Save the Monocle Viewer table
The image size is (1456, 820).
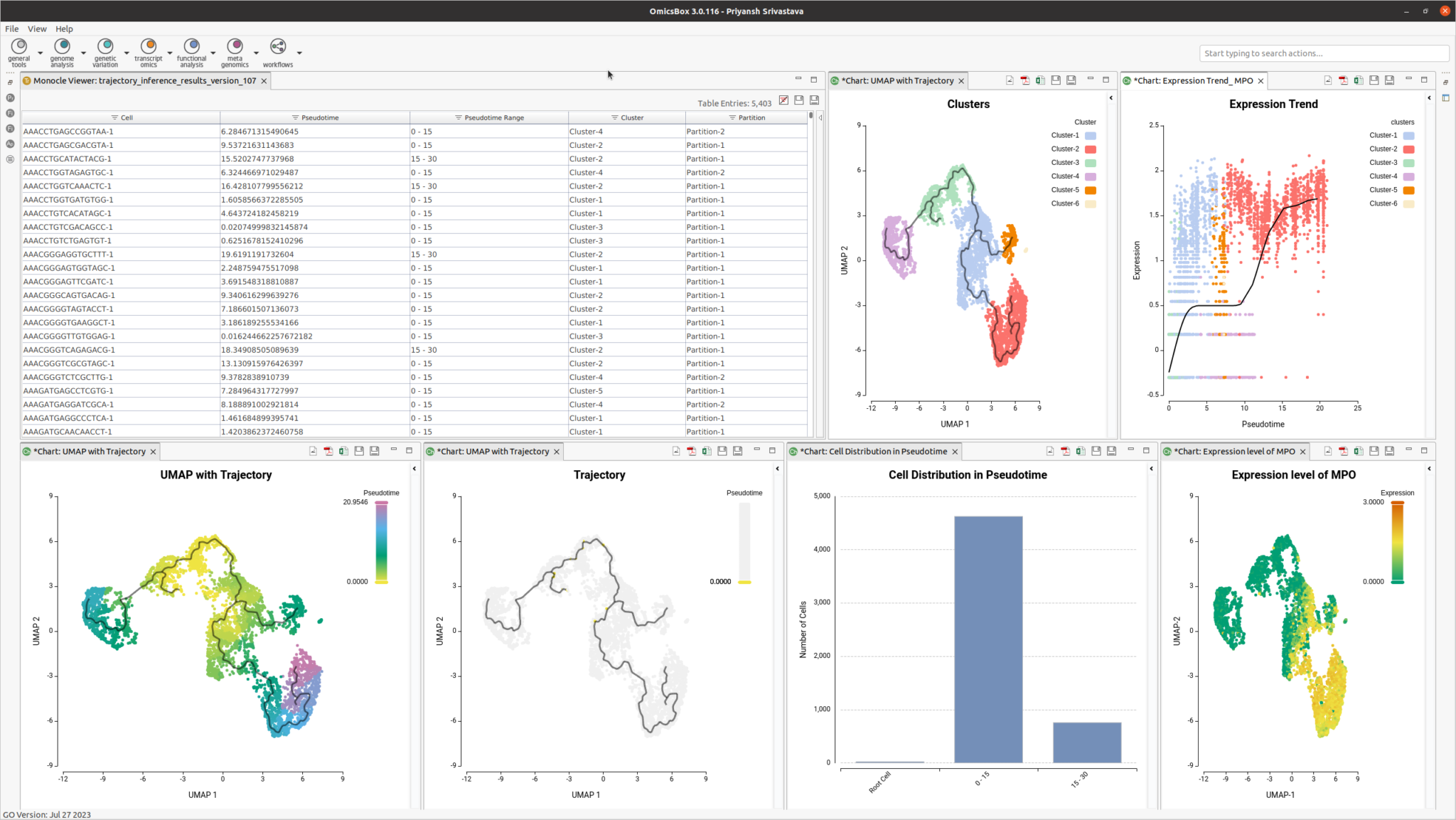(x=799, y=100)
